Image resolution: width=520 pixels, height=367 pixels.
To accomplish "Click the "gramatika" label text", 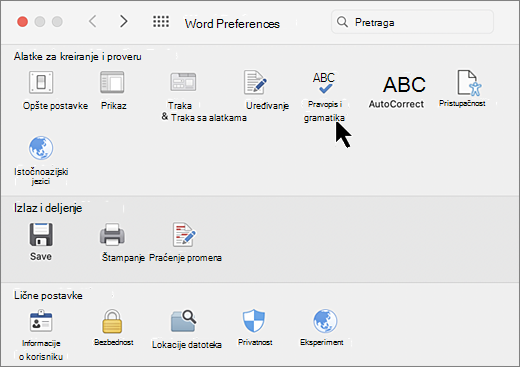I will coord(324,118).
